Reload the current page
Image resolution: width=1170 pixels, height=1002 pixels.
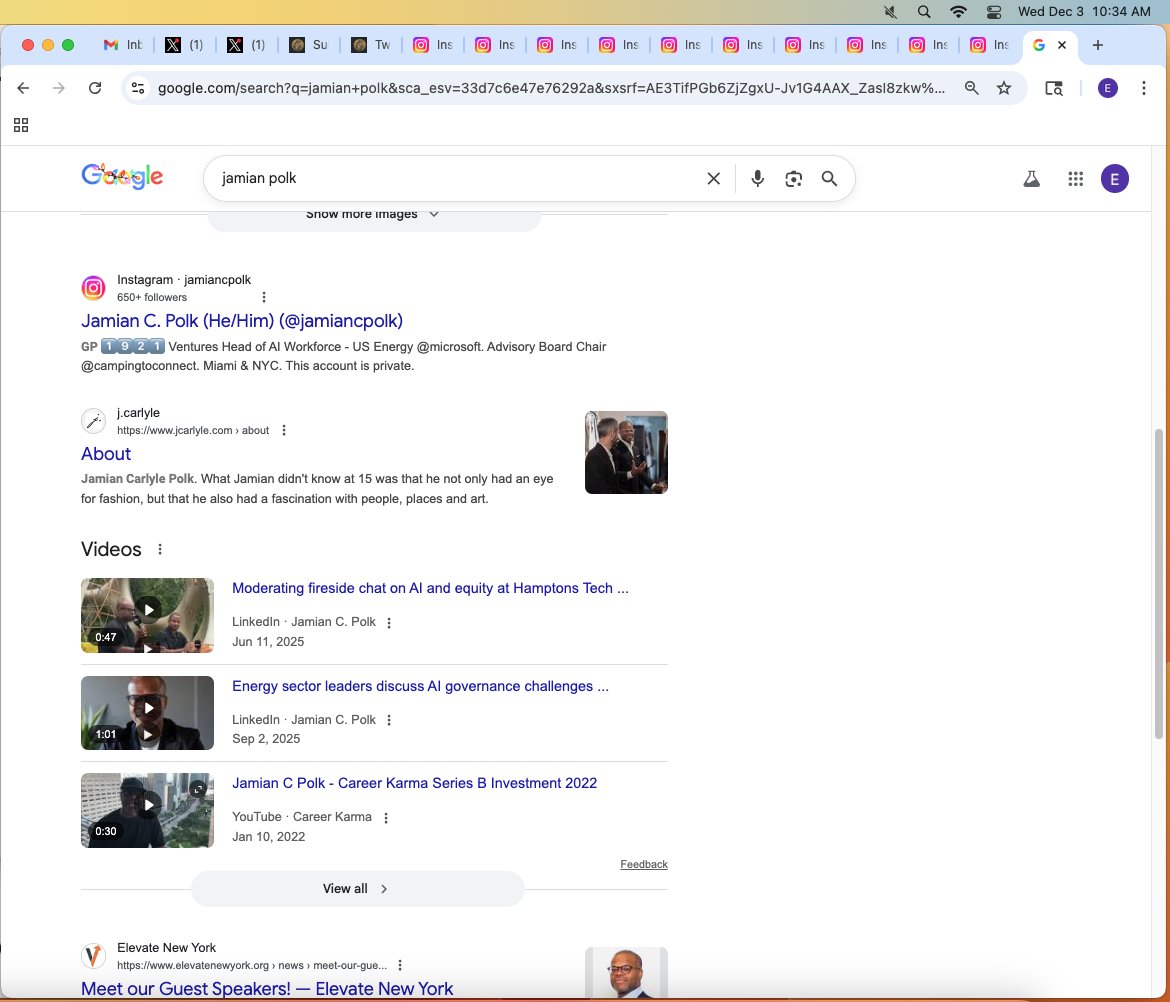click(95, 88)
